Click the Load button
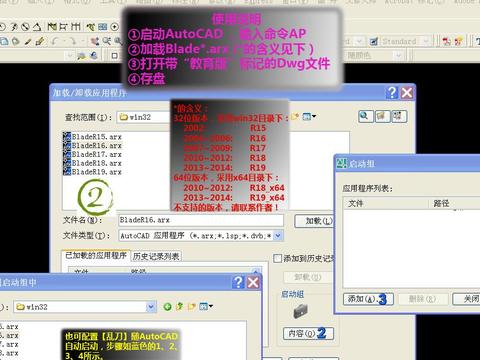This screenshot has width=480, height=360. (x=315, y=221)
